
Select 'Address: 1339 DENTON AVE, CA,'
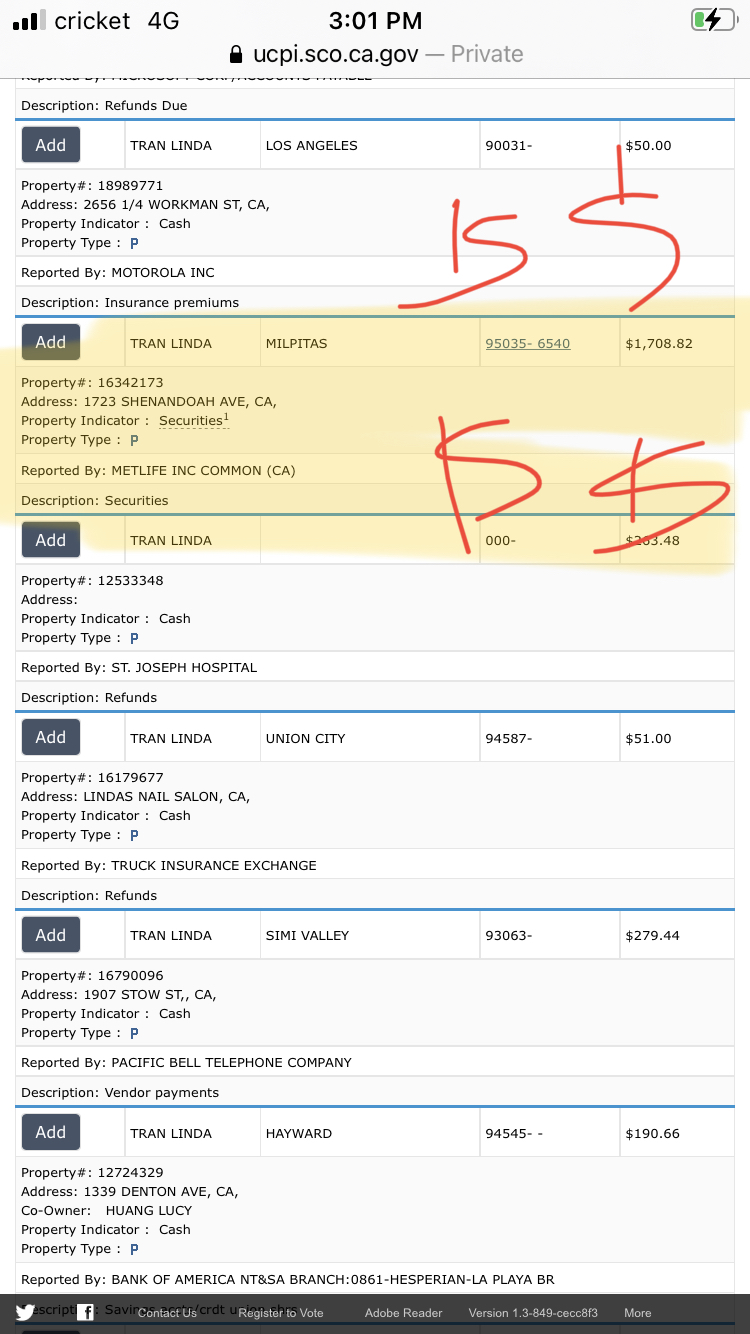coord(130,1191)
